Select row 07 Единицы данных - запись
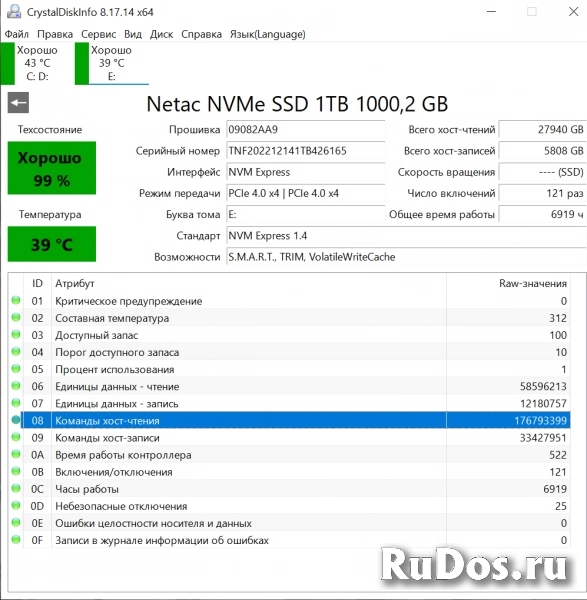 click(291, 404)
